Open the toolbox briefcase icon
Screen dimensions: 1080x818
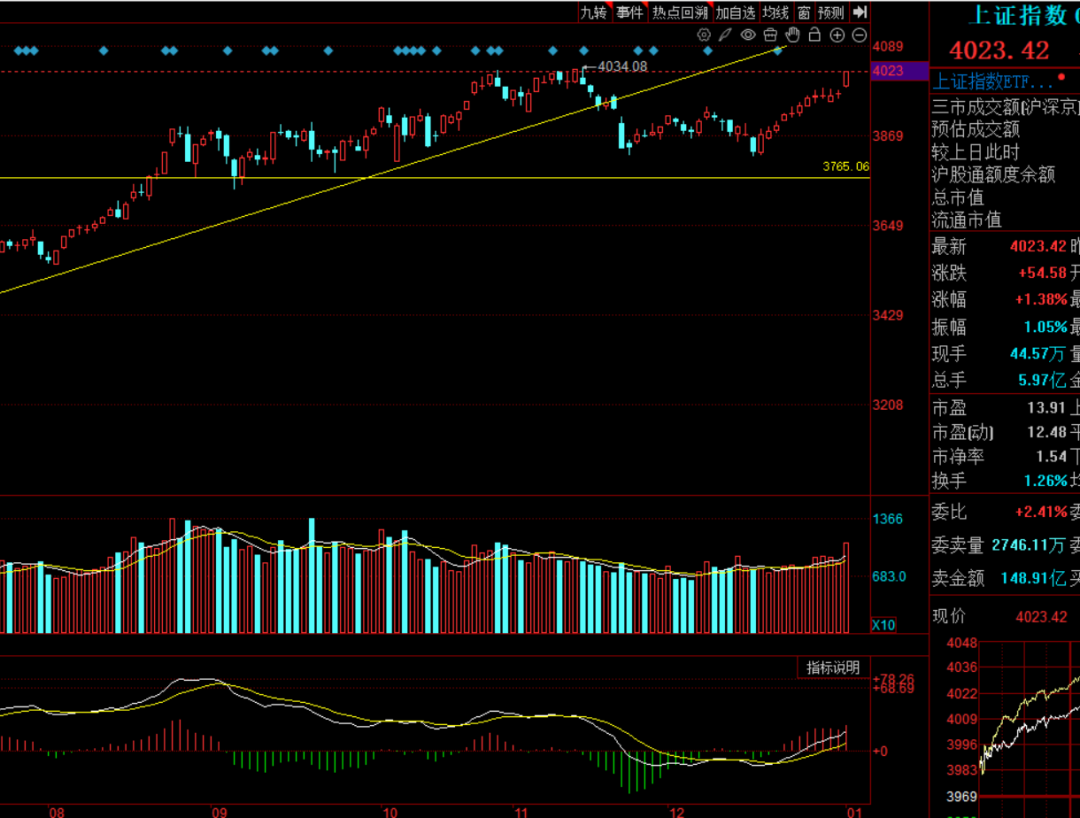[x=770, y=35]
